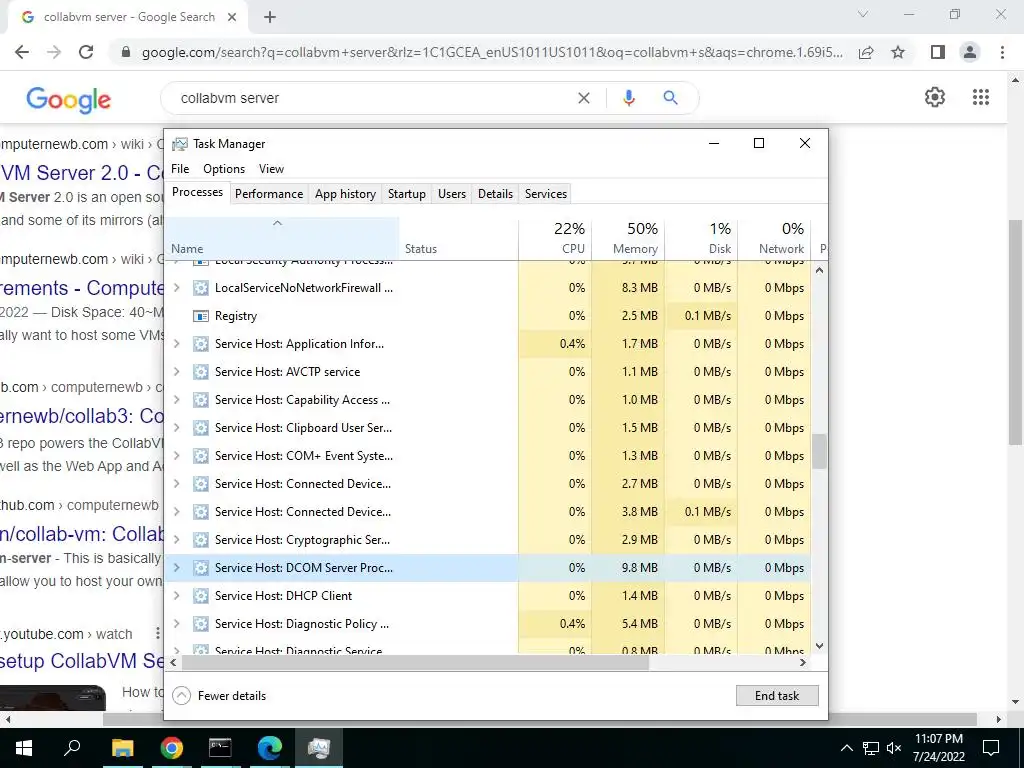Click the Google logo
1024x768 pixels.
point(69,99)
